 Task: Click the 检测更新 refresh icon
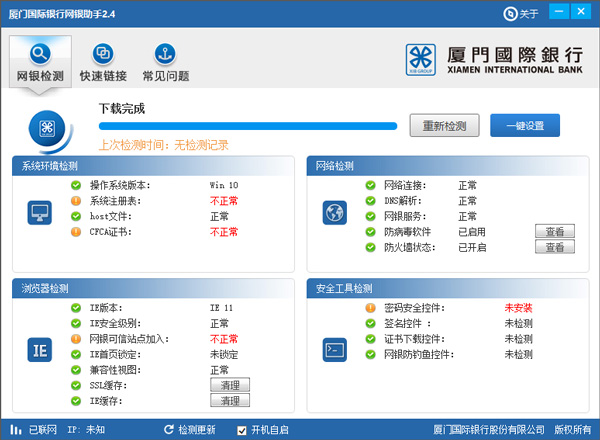[169, 430]
